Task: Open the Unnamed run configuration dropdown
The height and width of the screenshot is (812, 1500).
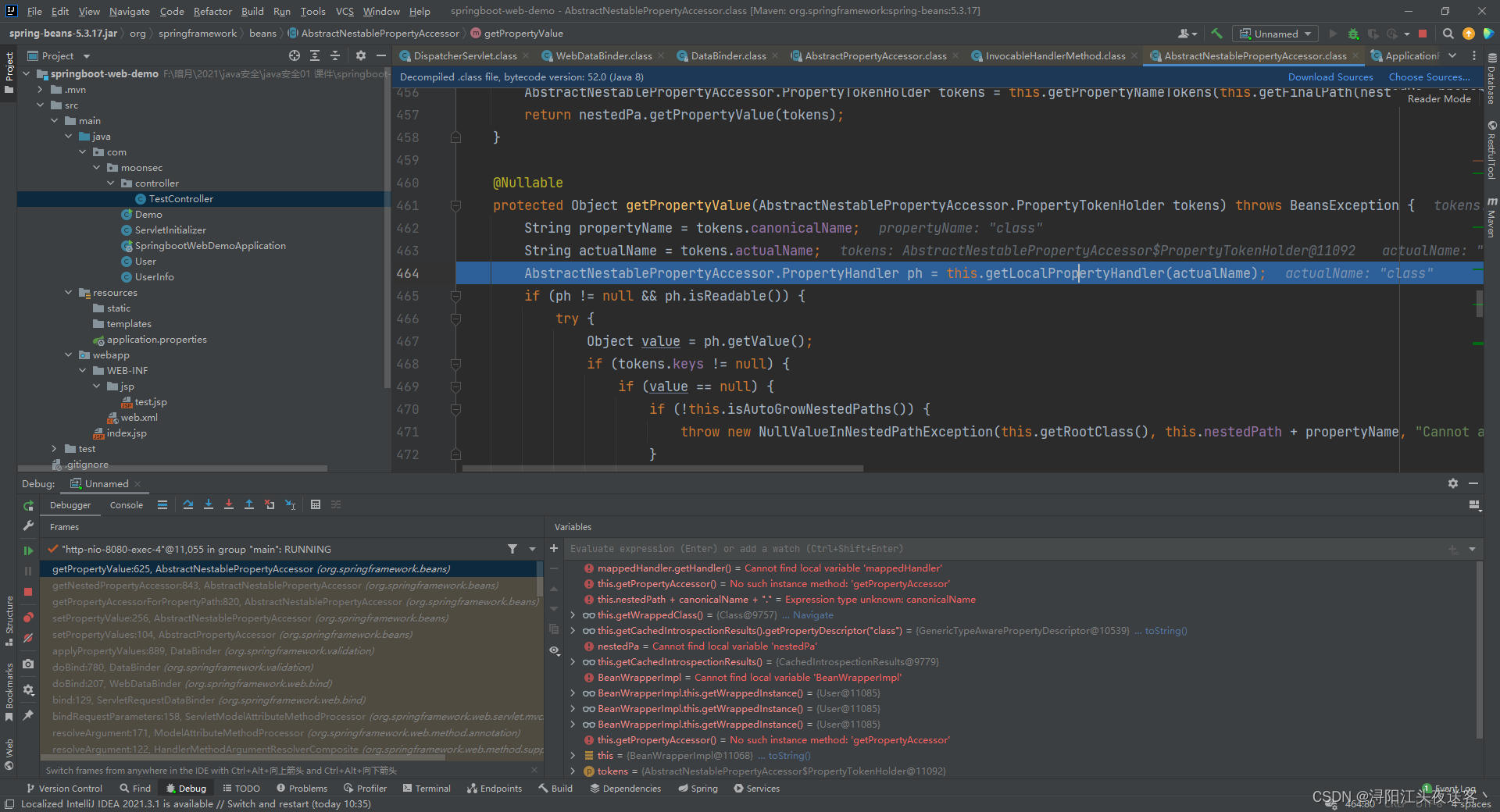Action: tap(1275, 34)
